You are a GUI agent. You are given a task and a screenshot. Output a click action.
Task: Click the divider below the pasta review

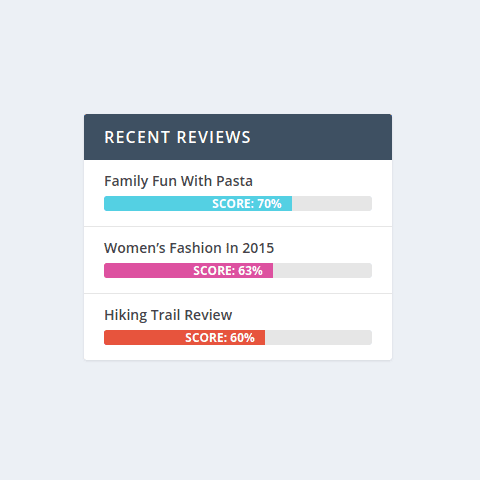tap(238, 227)
